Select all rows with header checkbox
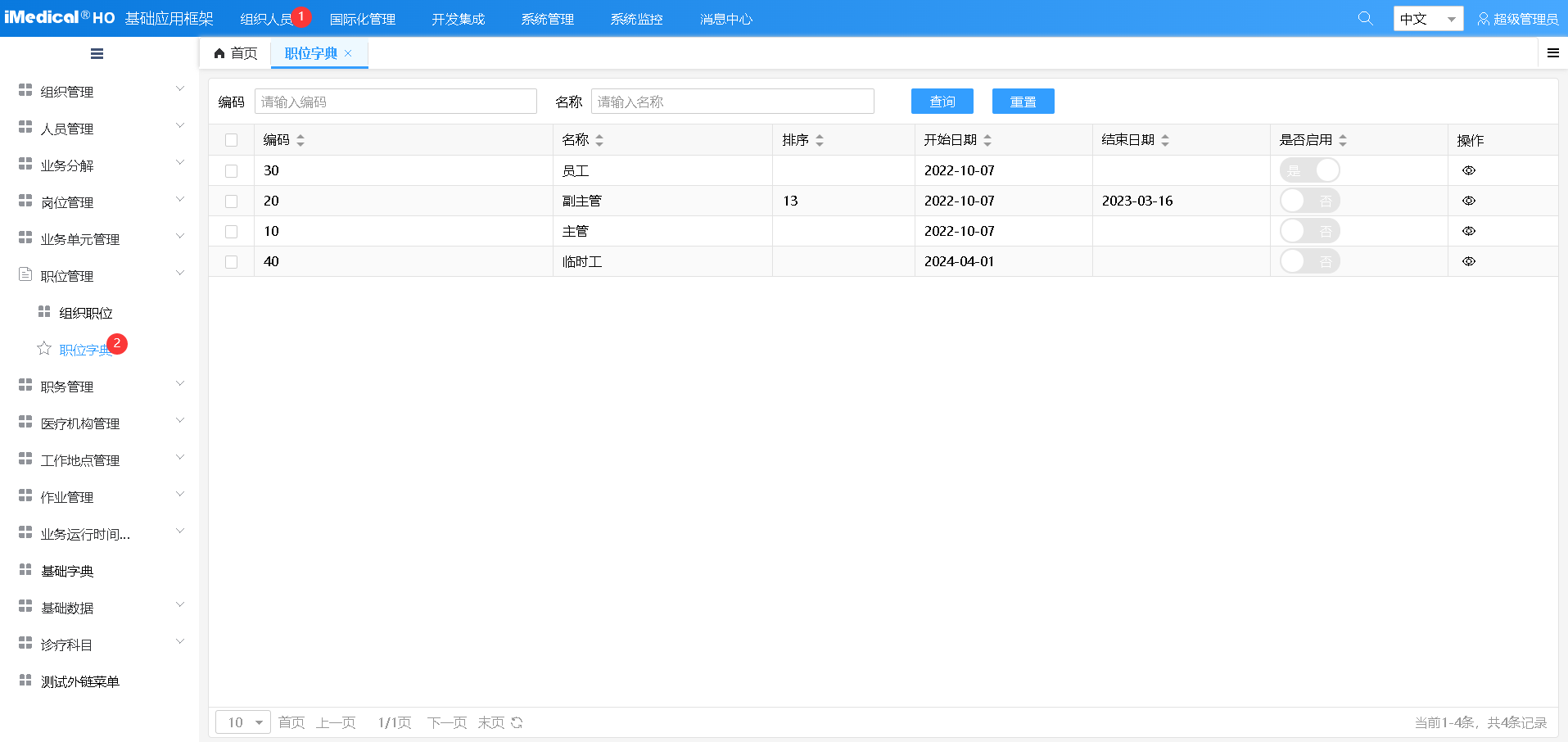 tap(231, 139)
